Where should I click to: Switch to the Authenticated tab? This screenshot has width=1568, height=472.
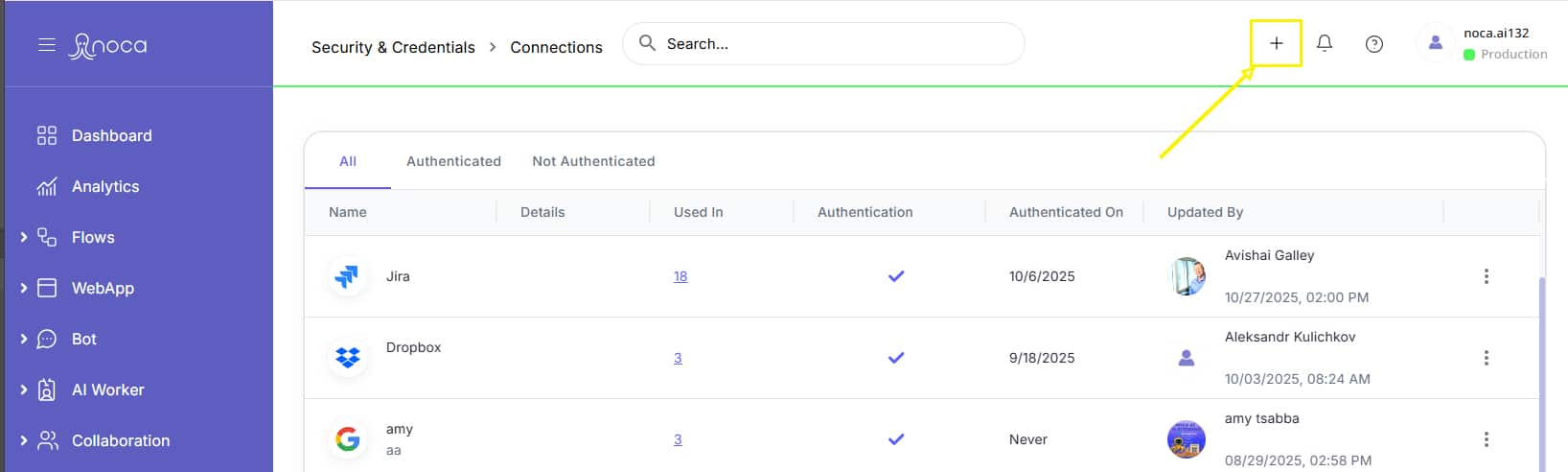coord(453,161)
